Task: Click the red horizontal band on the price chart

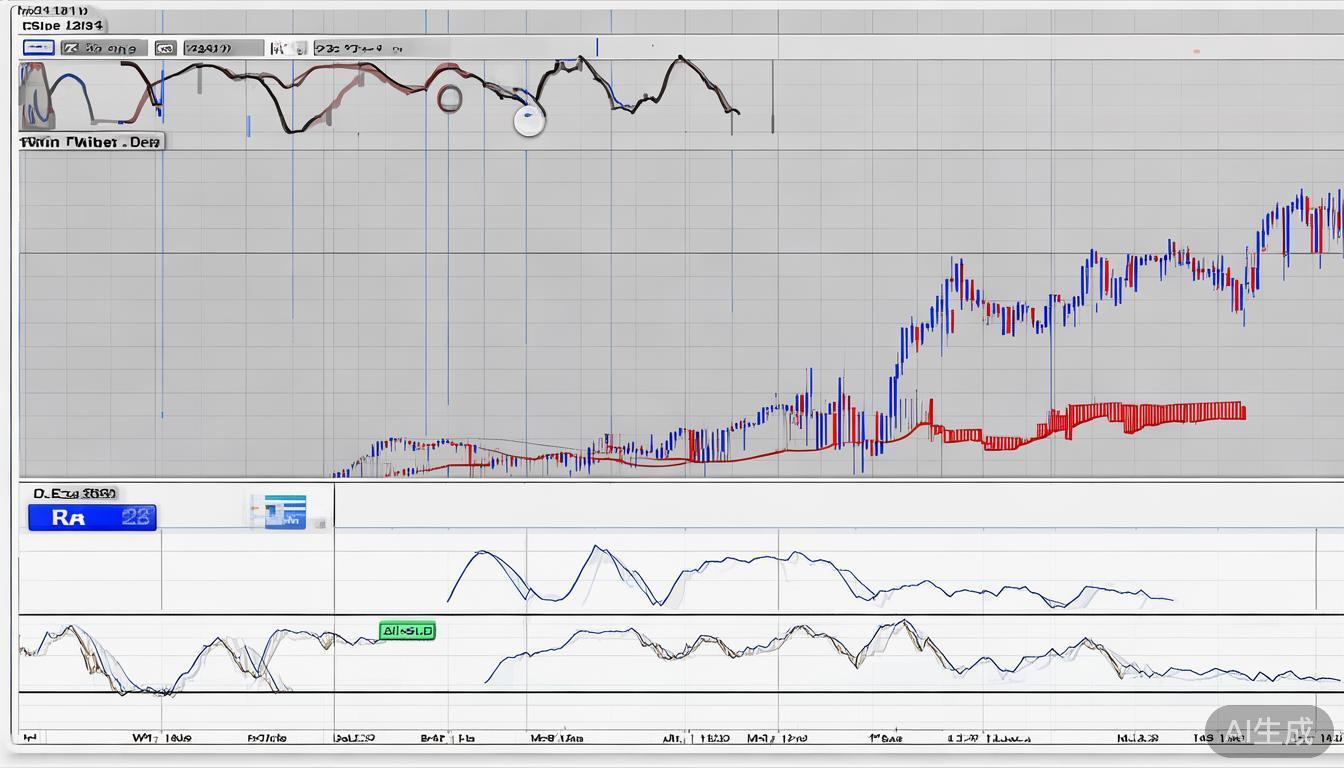Action: click(1150, 412)
